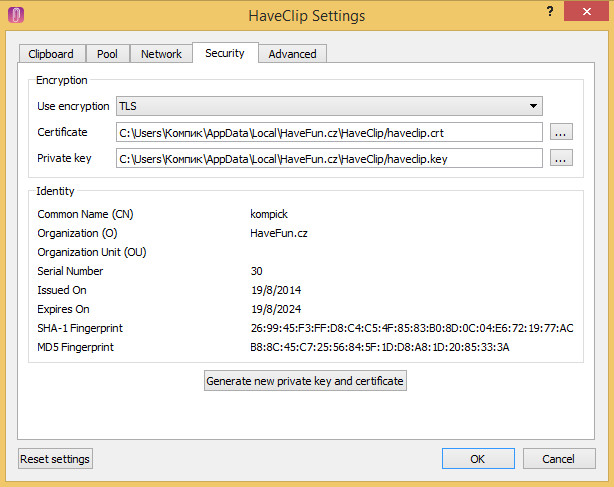614x487 pixels.
Task: Browse for certificate file with ellipsis button
Action: click(561, 132)
